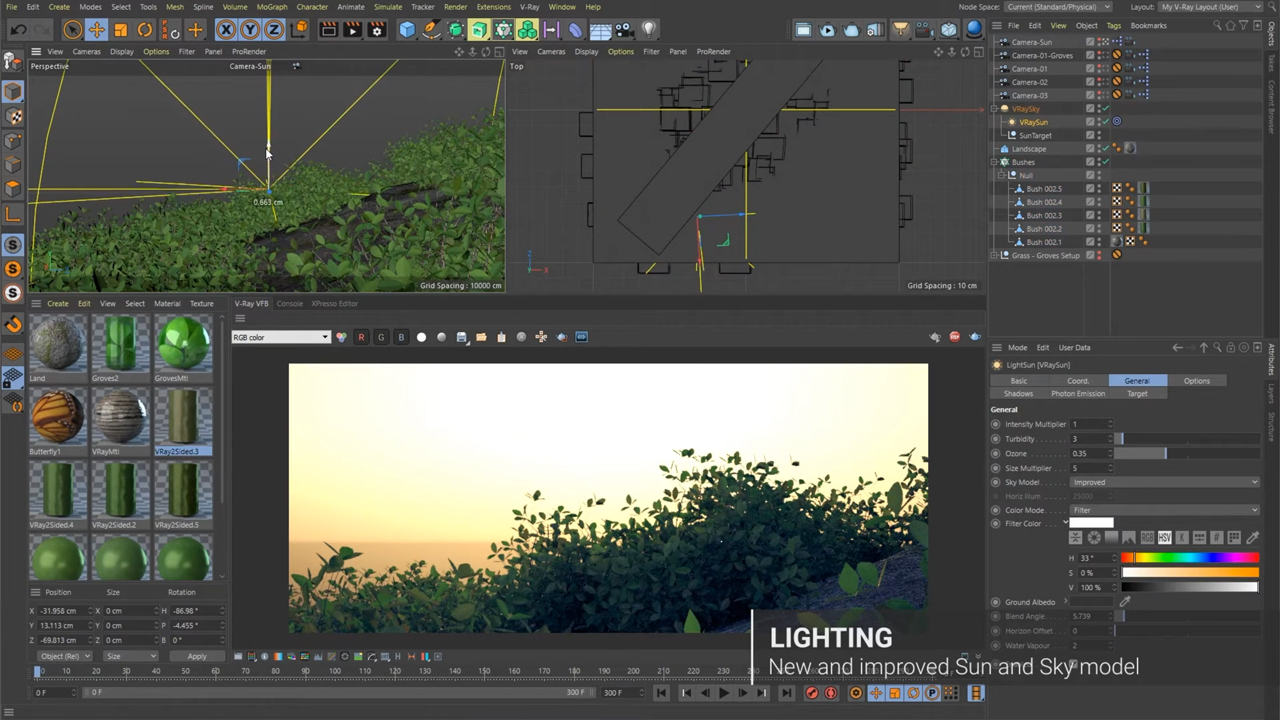Click the Turbidity value field

point(1091,439)
